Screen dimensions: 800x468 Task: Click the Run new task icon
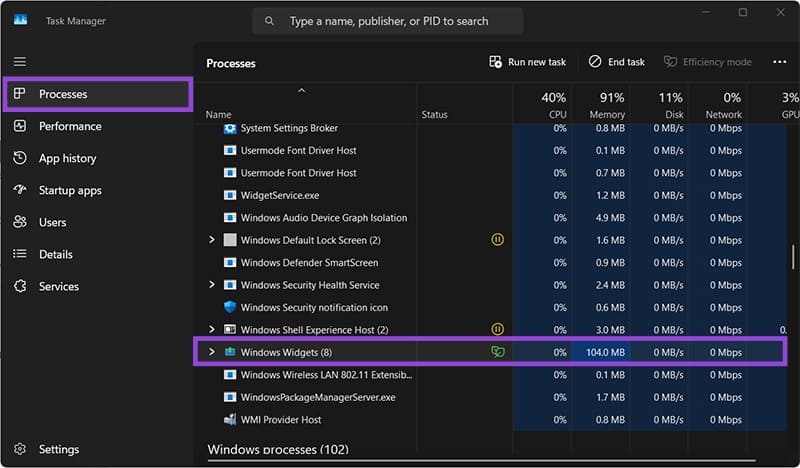pos(495,62)
